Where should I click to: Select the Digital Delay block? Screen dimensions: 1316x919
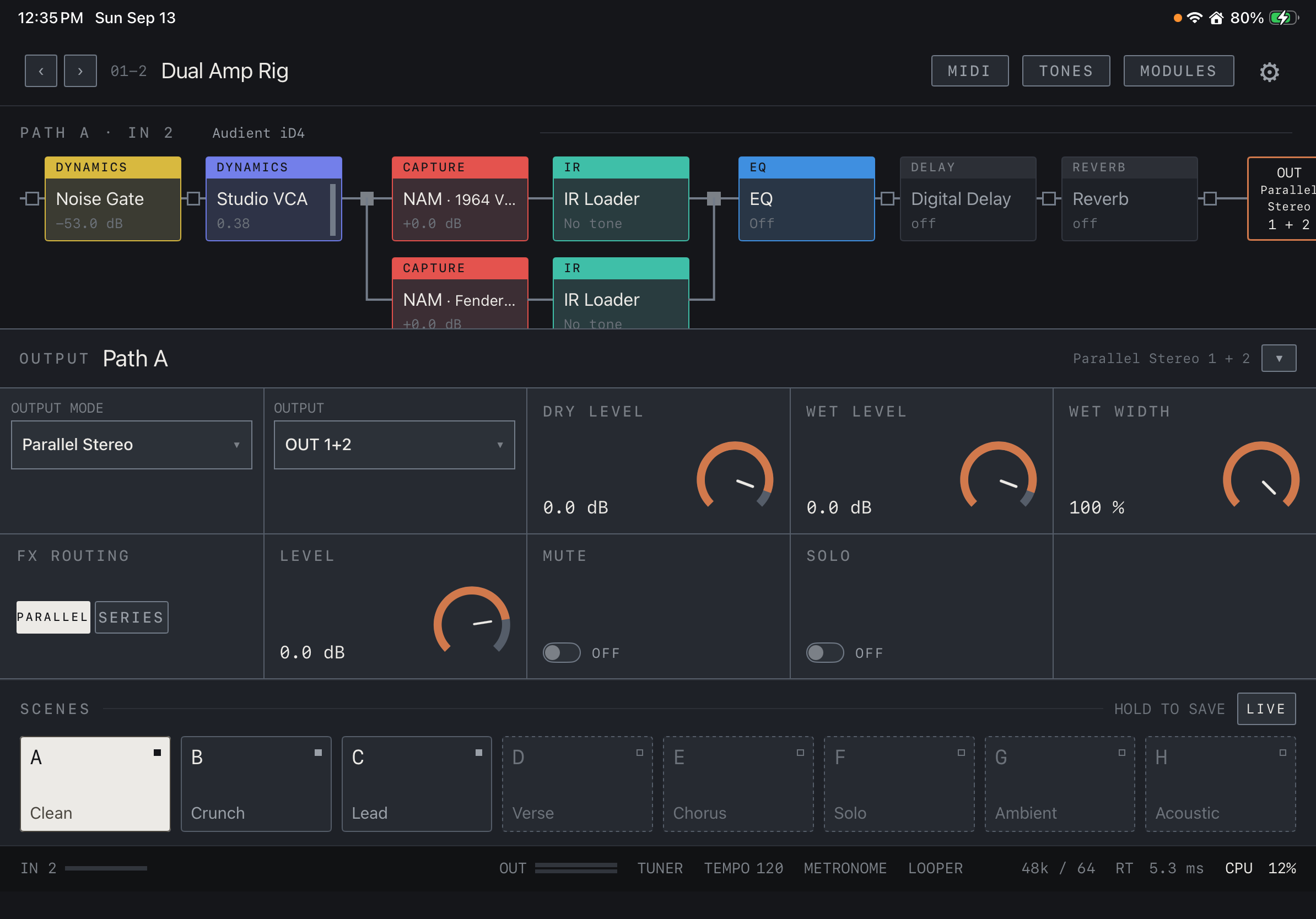click(x=968, y=199)
